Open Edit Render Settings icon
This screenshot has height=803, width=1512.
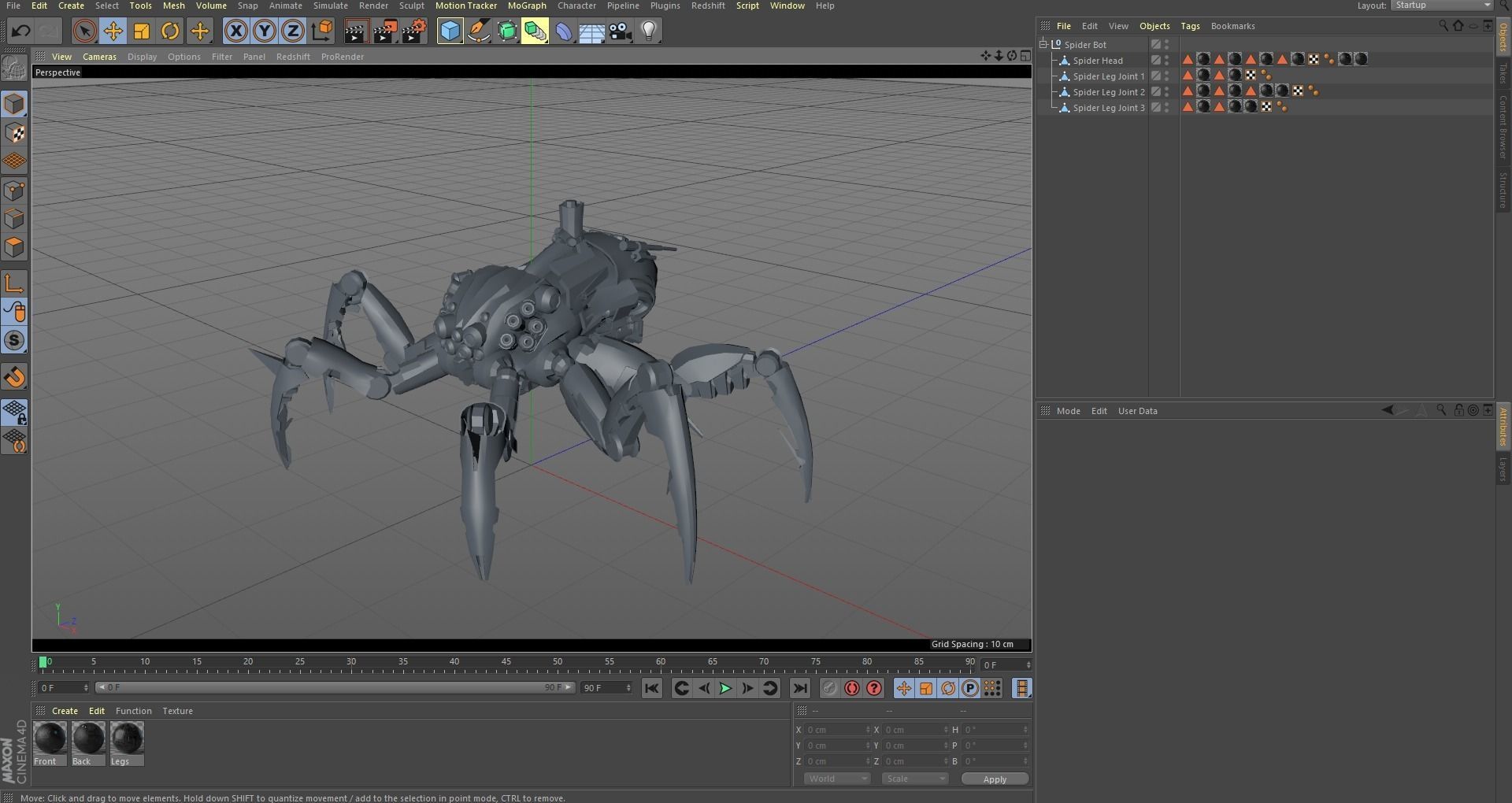(x=414, y=31)
